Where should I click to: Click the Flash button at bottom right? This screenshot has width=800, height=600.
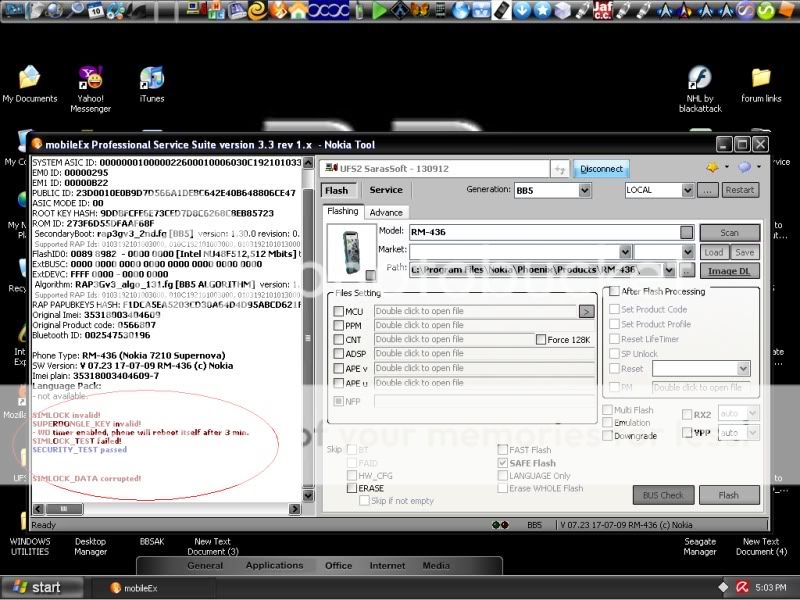click(729, 495)
